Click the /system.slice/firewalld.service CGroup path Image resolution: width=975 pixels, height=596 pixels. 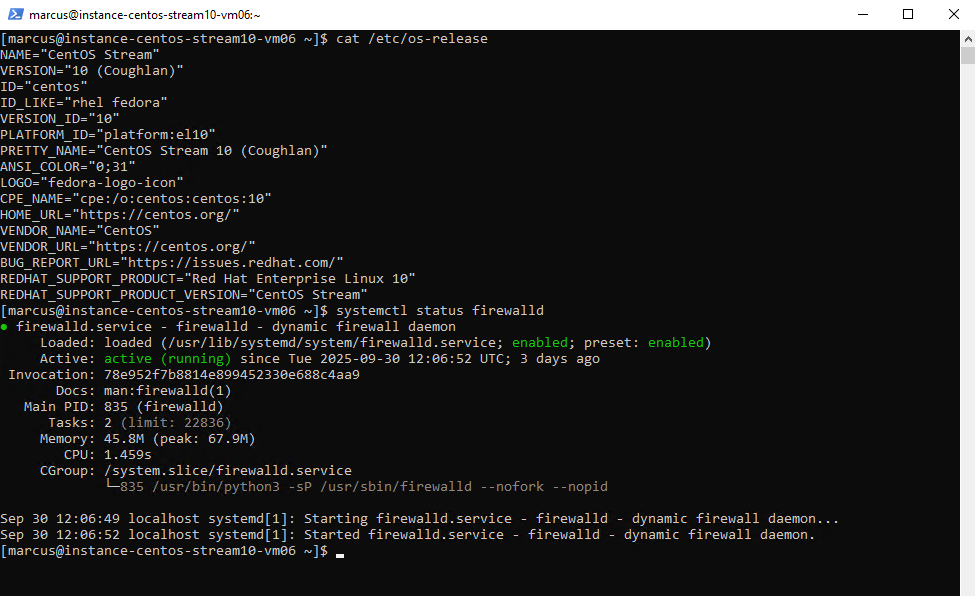coord(228,470)
